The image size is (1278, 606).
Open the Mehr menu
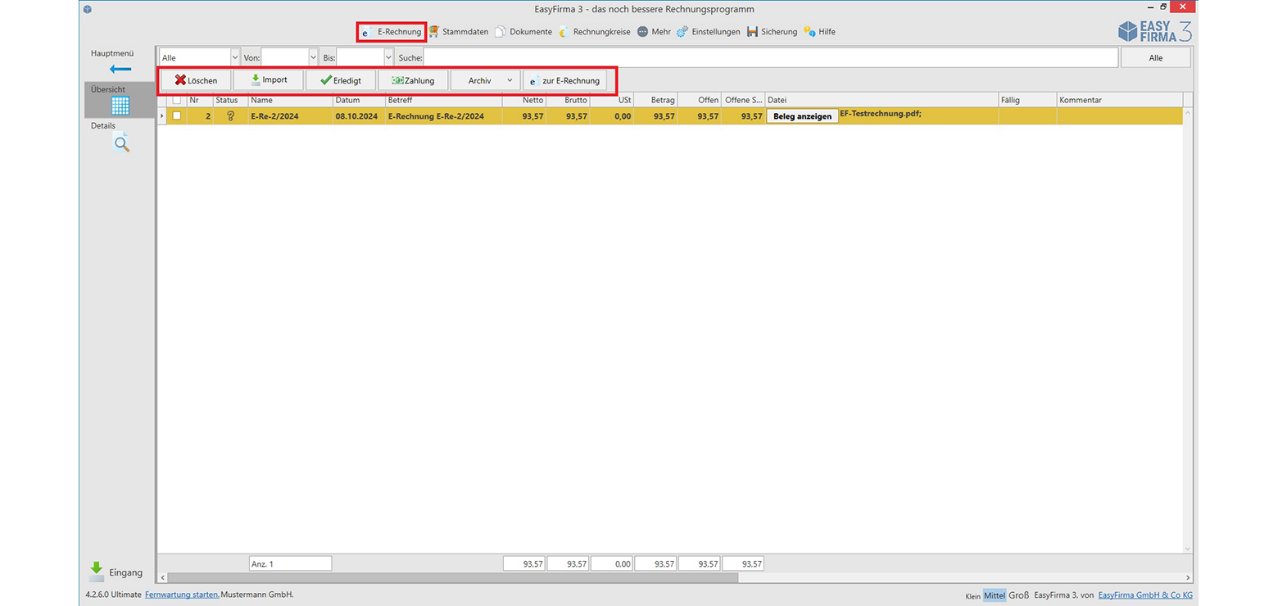tap(654, 32)
